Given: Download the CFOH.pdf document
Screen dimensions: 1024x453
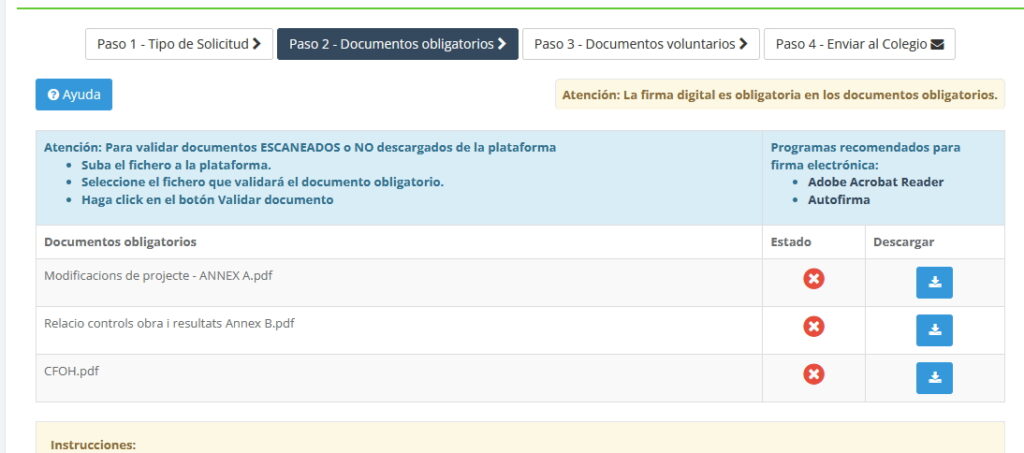Looking at the screenshot, I should coord(934,378).
